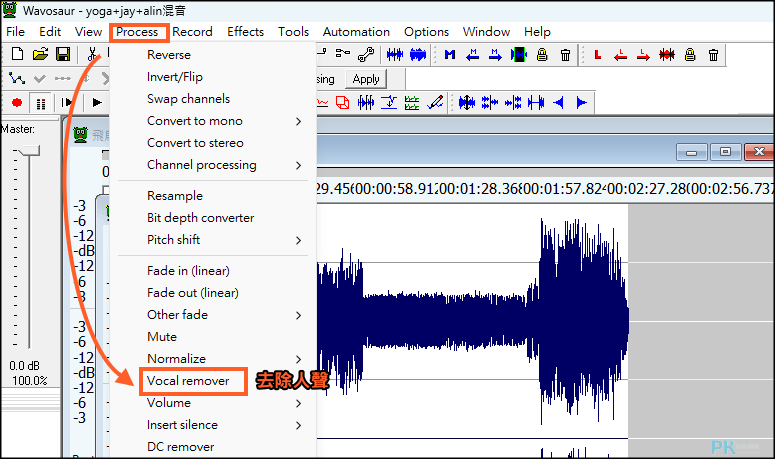Create a new file with the blank page icon
Image resolution: width=775 pixels, height=459 pixels.
17,54
